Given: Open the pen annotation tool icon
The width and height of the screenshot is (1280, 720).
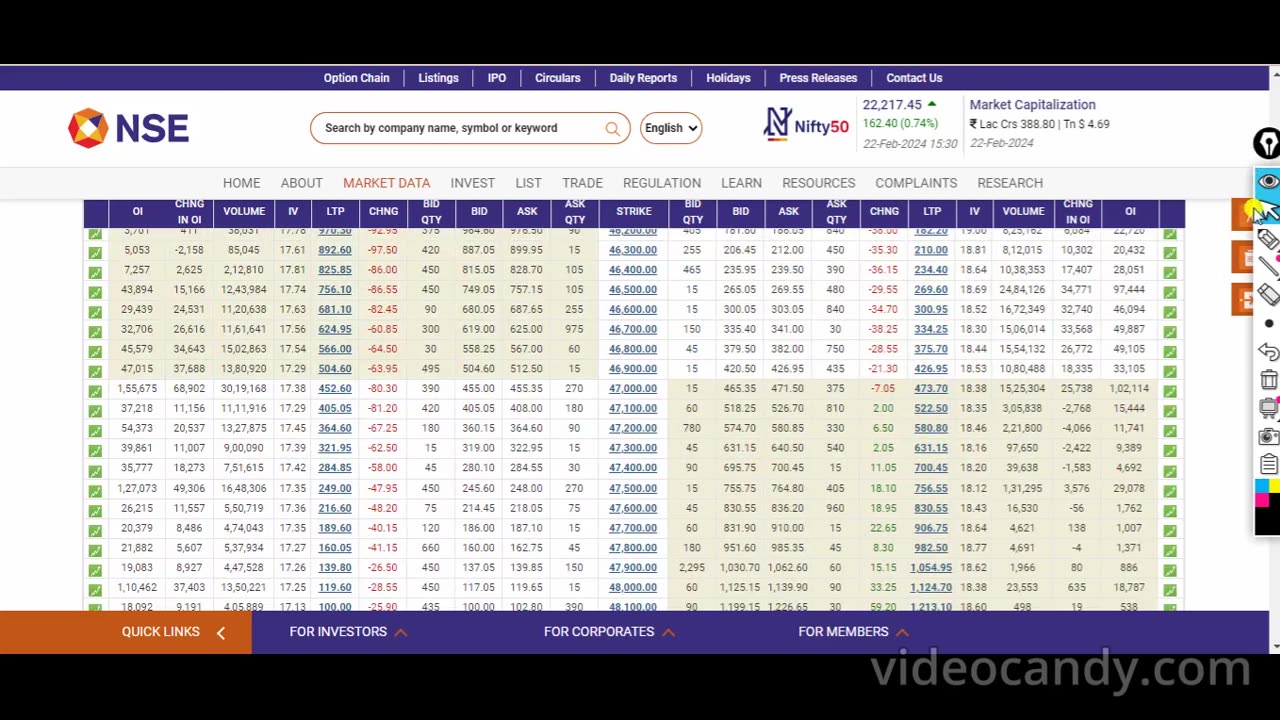Looking at the screenshot, I should tap(1268, 143).
